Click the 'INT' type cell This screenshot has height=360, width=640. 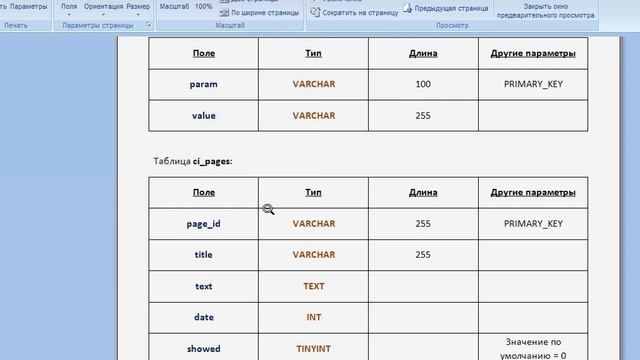point(313,317)
